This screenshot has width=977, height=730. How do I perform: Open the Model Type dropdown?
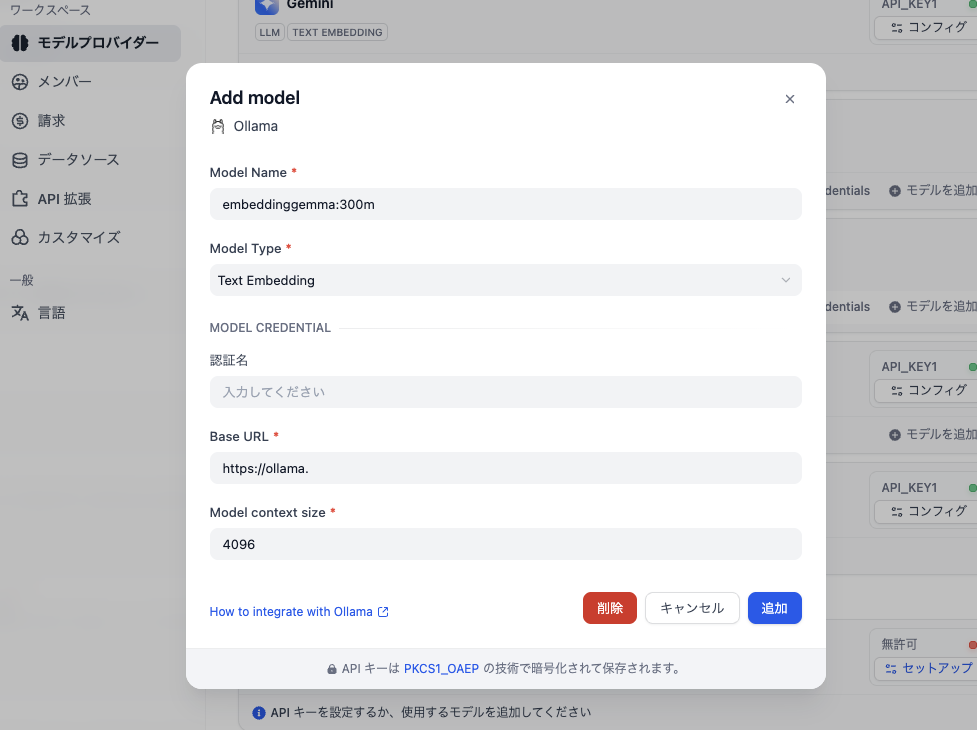505,280
